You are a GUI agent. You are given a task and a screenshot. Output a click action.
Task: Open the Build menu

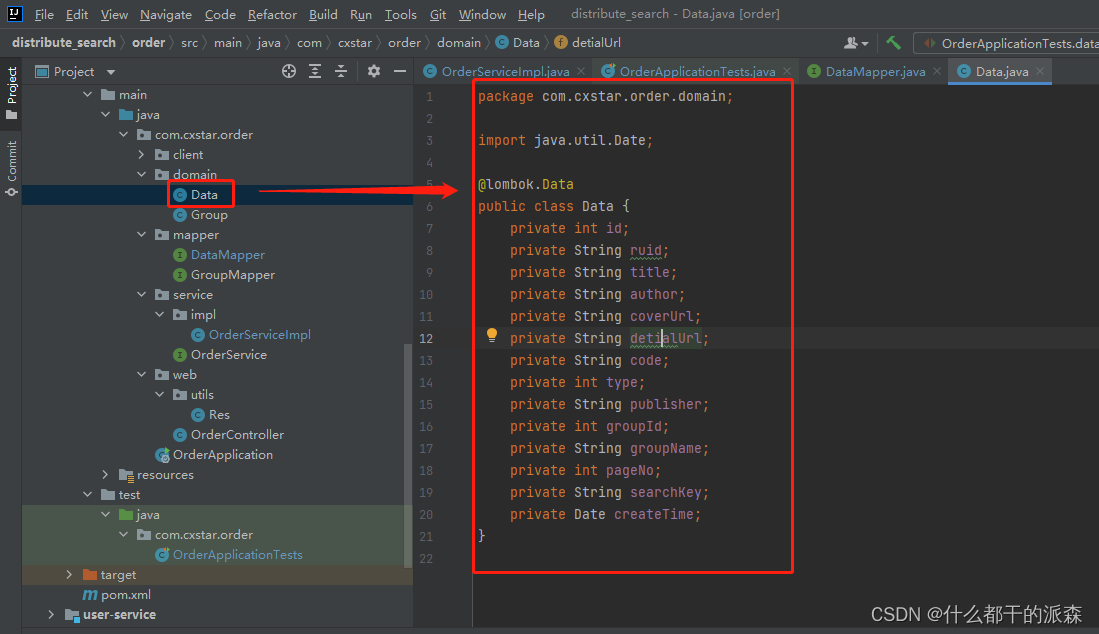click(323, 14)
